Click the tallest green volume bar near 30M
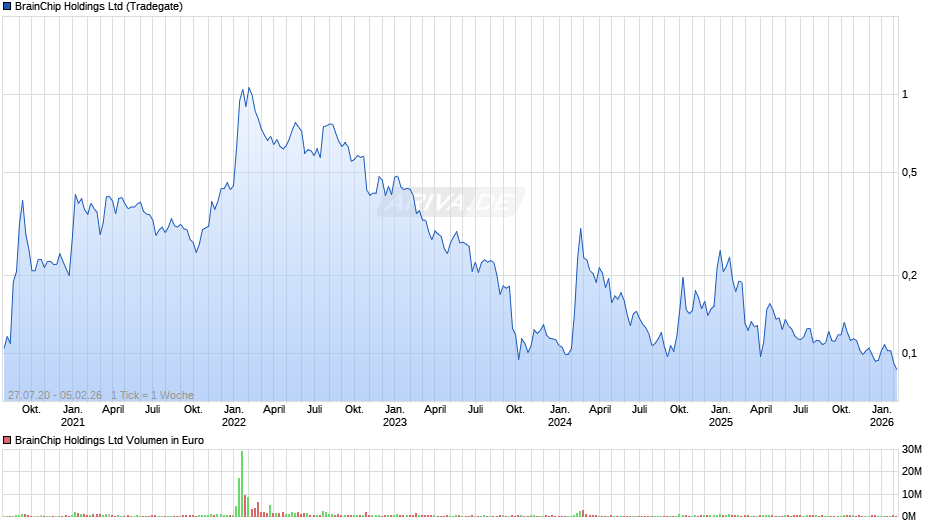The image size is (940, 526). coord(242,483)
